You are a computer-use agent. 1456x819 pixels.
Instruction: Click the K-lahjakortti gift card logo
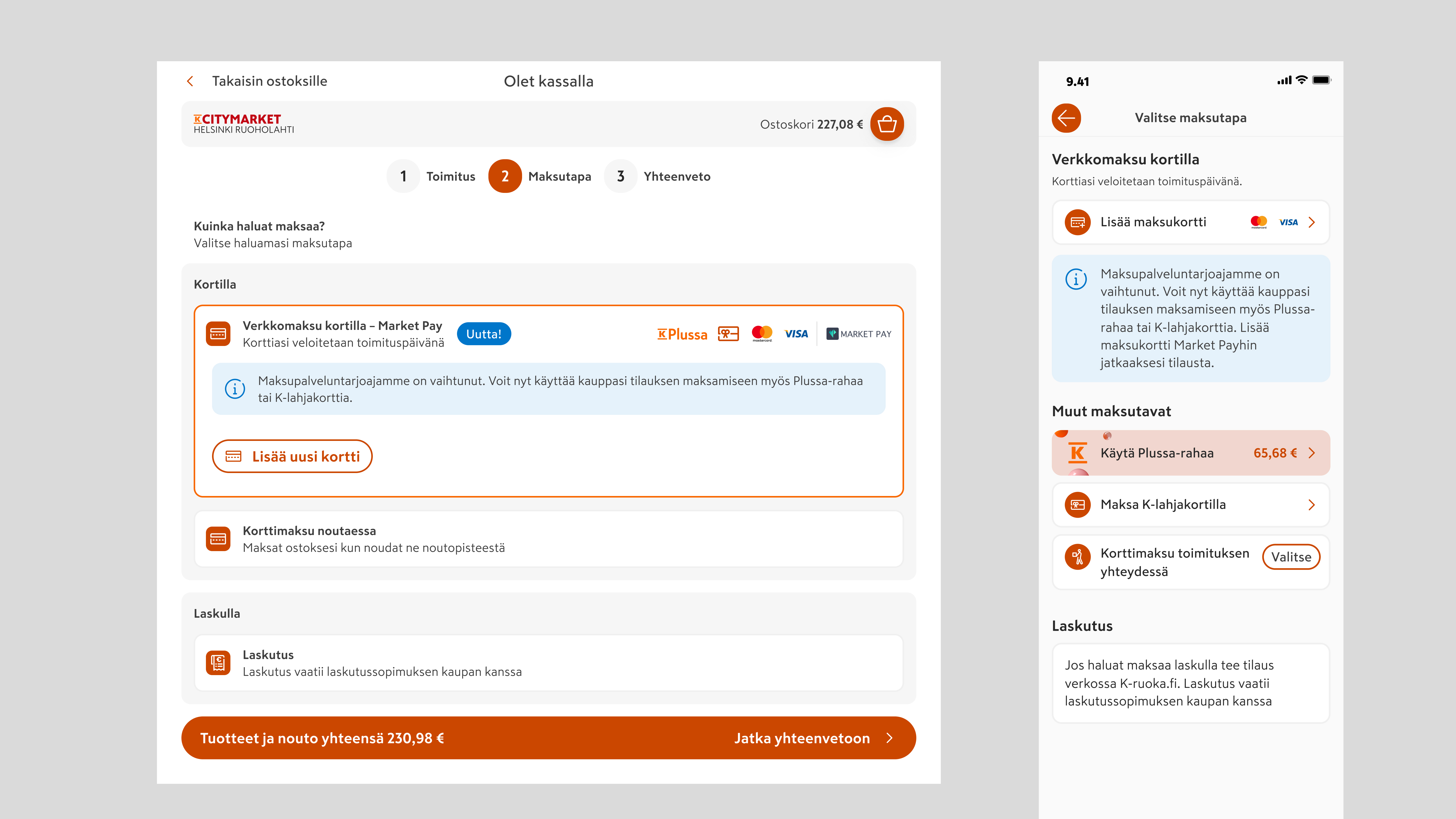[729, 334]
